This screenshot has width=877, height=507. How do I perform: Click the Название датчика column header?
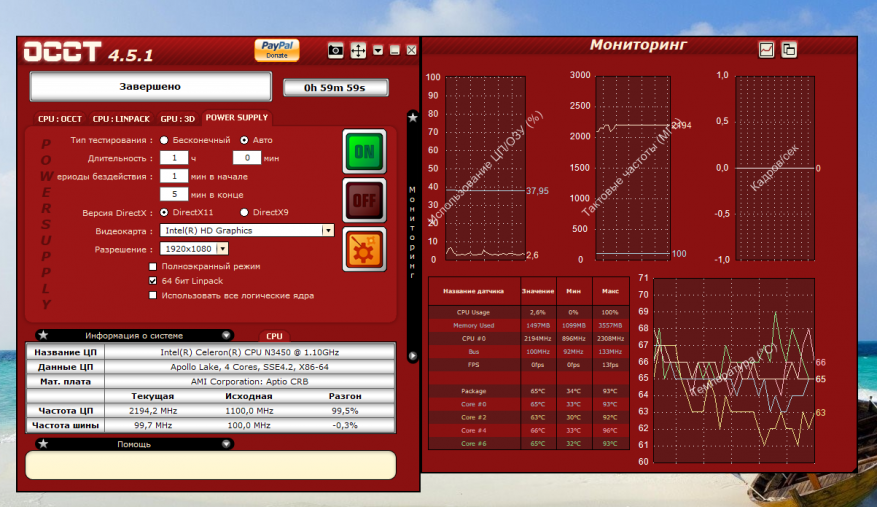pyautogui.click(x=474, y=291)
